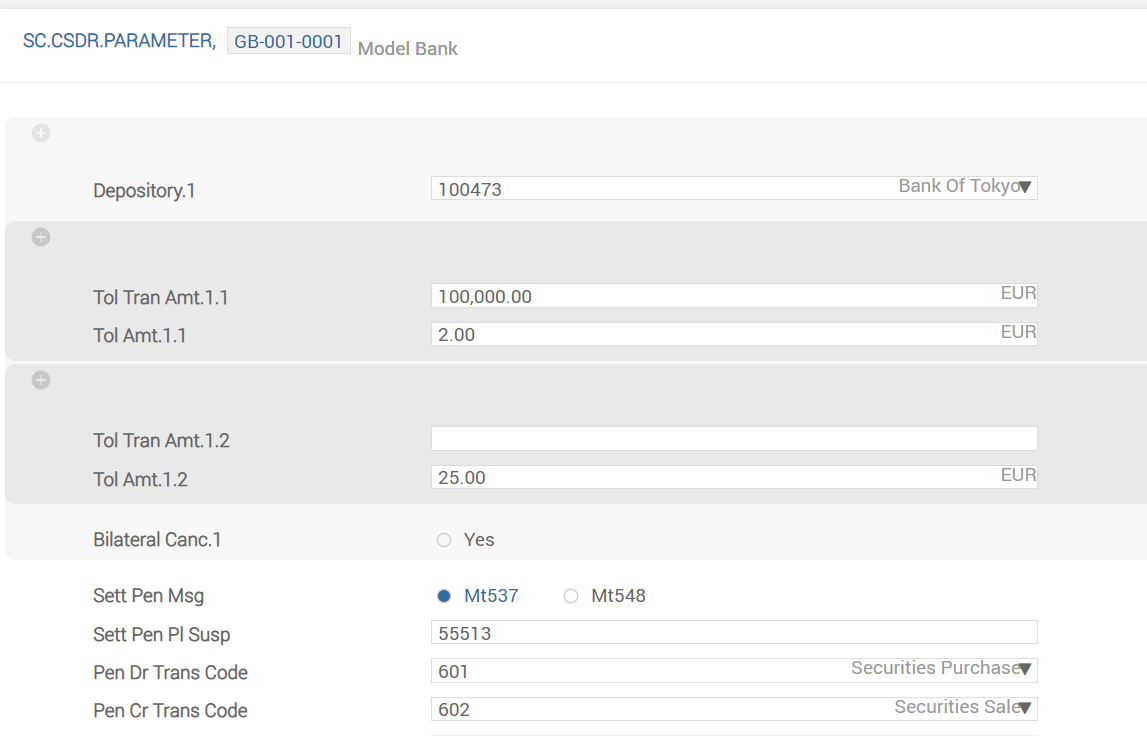This screenshot has height=736, width=1147.
Task: Expand the Pen Cr Trans Code dropdown arrow
Action: click(1024, 709)
